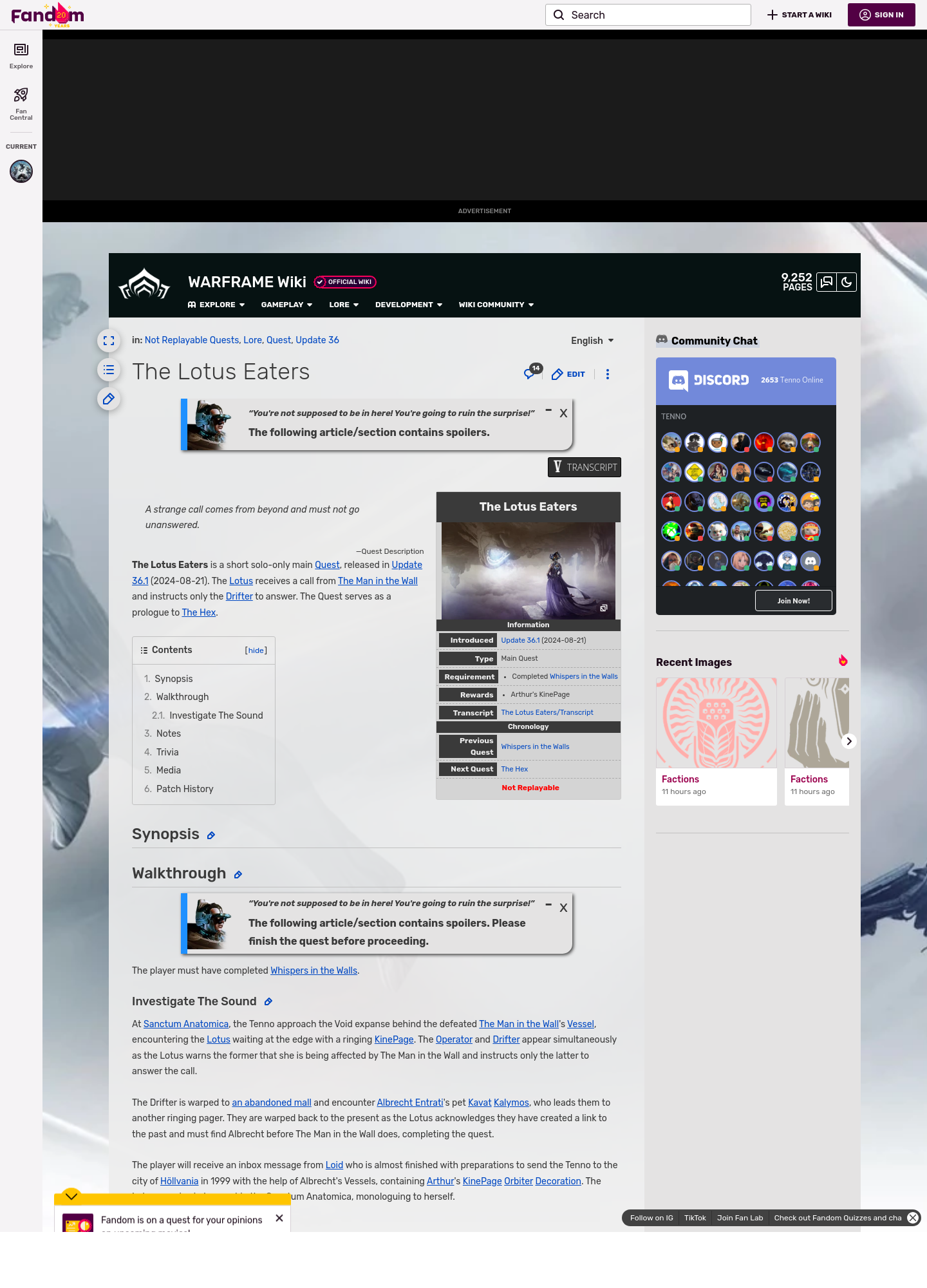Close the Fandom quest survey popup
The width and height of the screenshot is (927, 1288).
279,1218
